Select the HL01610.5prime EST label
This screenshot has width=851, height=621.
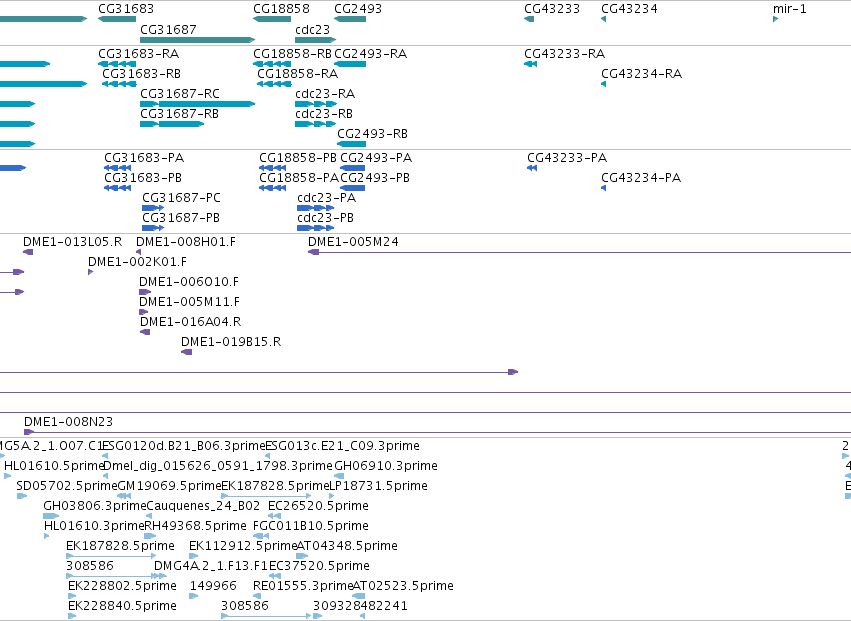click(54, 466)
